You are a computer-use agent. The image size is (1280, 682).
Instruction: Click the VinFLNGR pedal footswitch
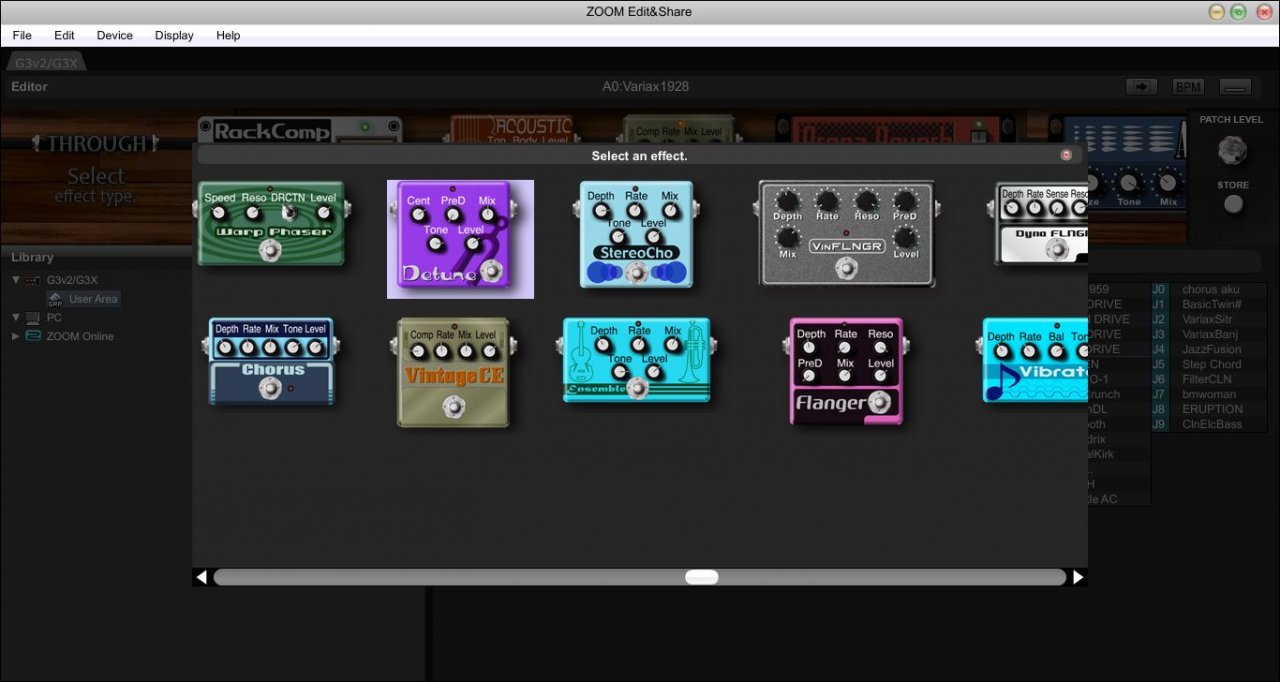847,267
